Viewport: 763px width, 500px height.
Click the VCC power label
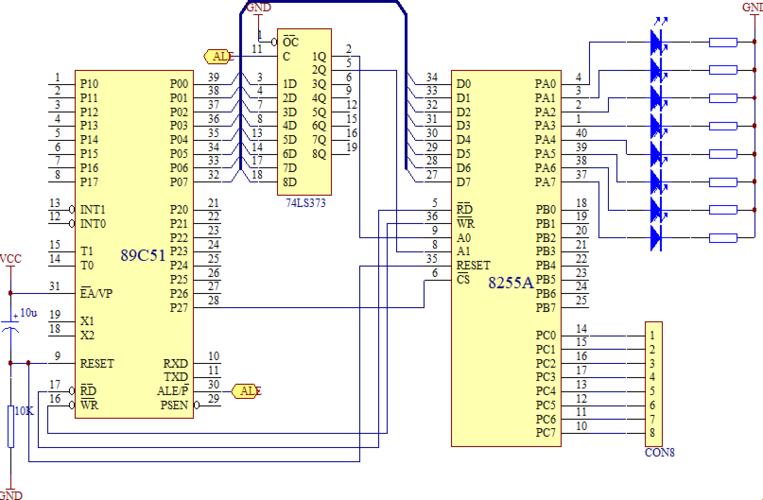(10, 259)
